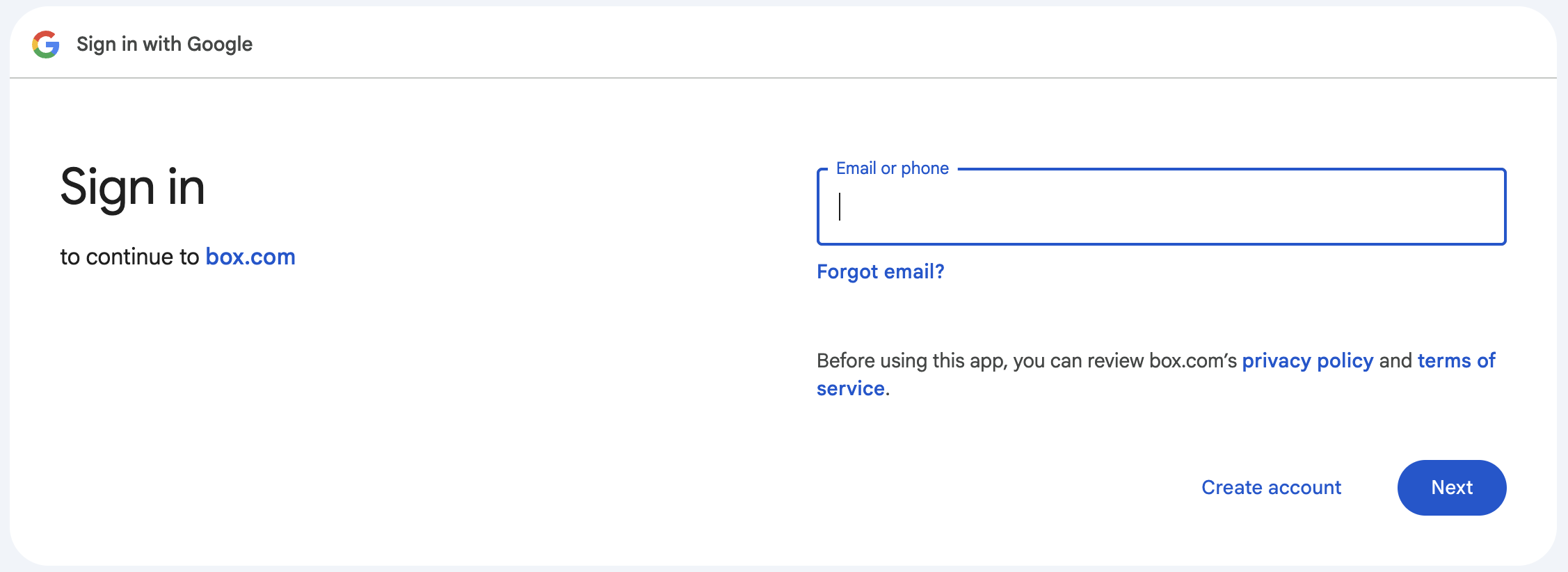The image size is (1568, 572).
Task: Click the "to continue to" text
Action: pos(129,257)
